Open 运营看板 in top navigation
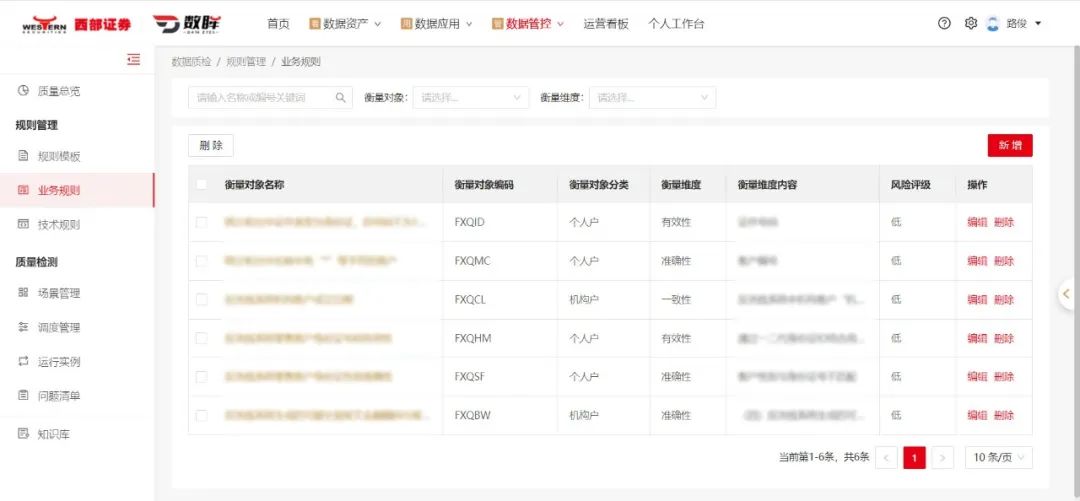The image size is (1080, 501). point(606,24)
